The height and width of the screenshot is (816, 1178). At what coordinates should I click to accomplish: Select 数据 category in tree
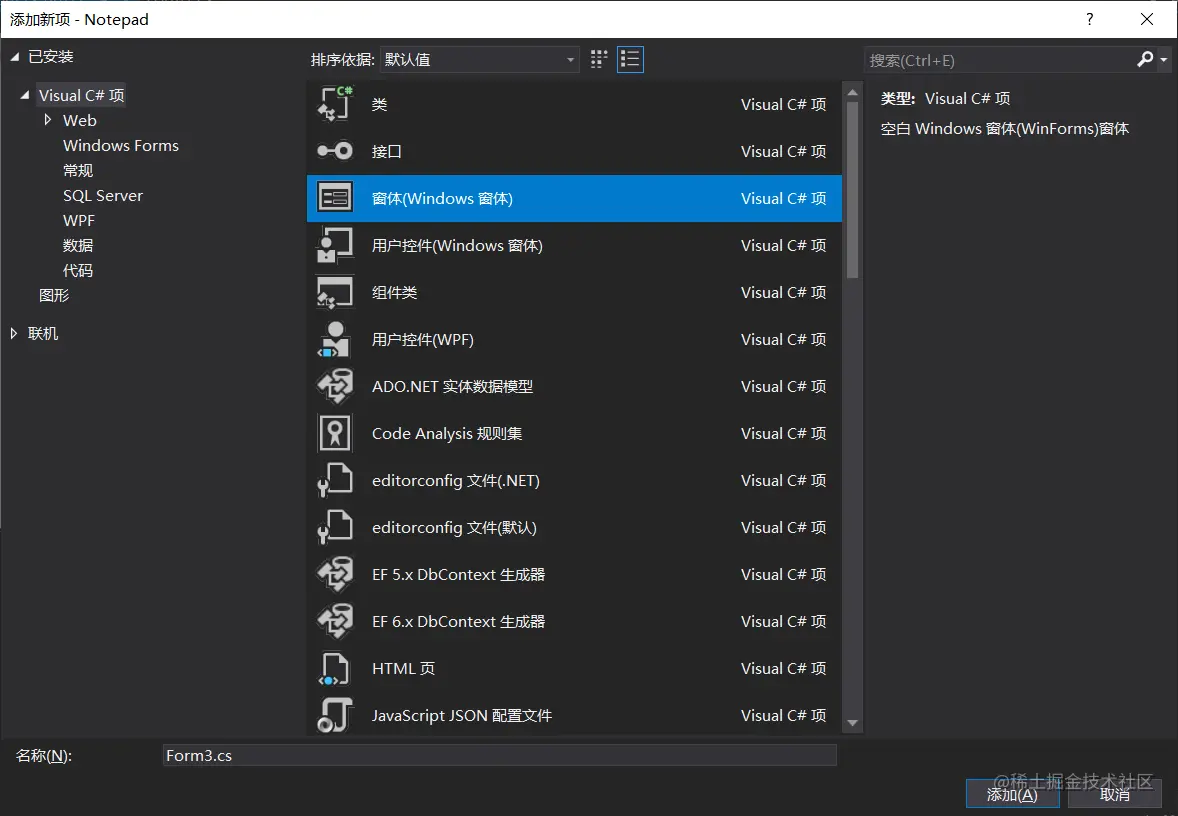(78, 246)
